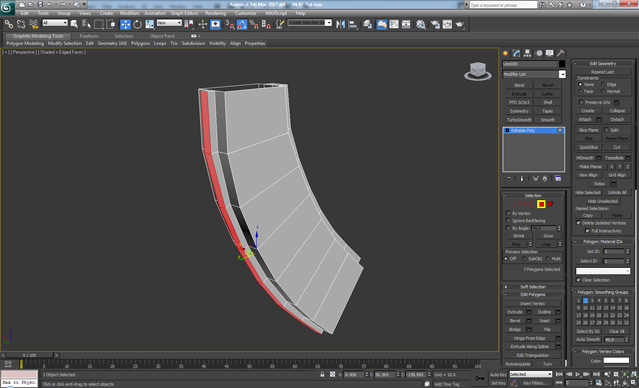
Task: Open the Material Editor icon
Action: tap(421, 24)
